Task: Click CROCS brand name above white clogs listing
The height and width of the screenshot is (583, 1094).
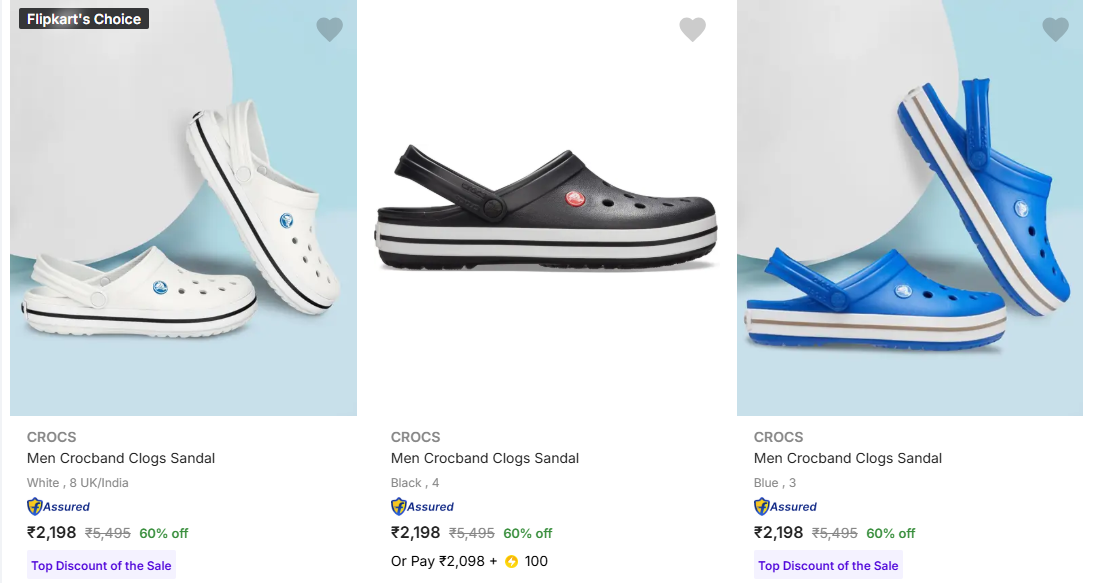Action: pos(52,437)
